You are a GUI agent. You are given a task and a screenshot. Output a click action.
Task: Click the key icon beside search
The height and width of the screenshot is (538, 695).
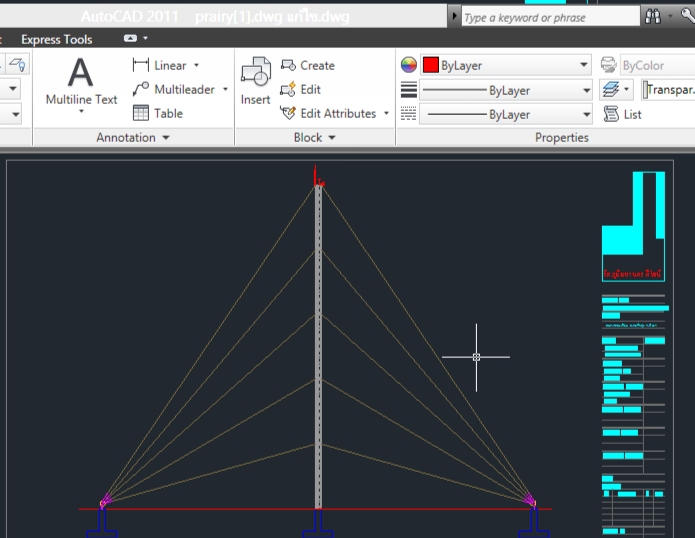pos(688,16)
